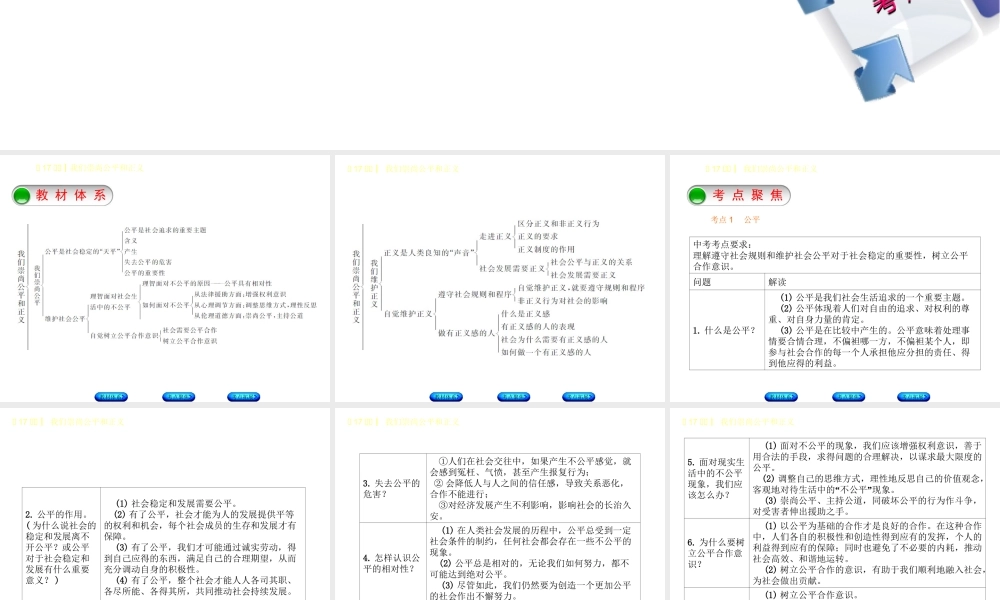This screenshot has width=1000, height=600.
Task: Click middle blue button on 教材体系 slide
Action: pyautogui.click(x=179, y=397)
